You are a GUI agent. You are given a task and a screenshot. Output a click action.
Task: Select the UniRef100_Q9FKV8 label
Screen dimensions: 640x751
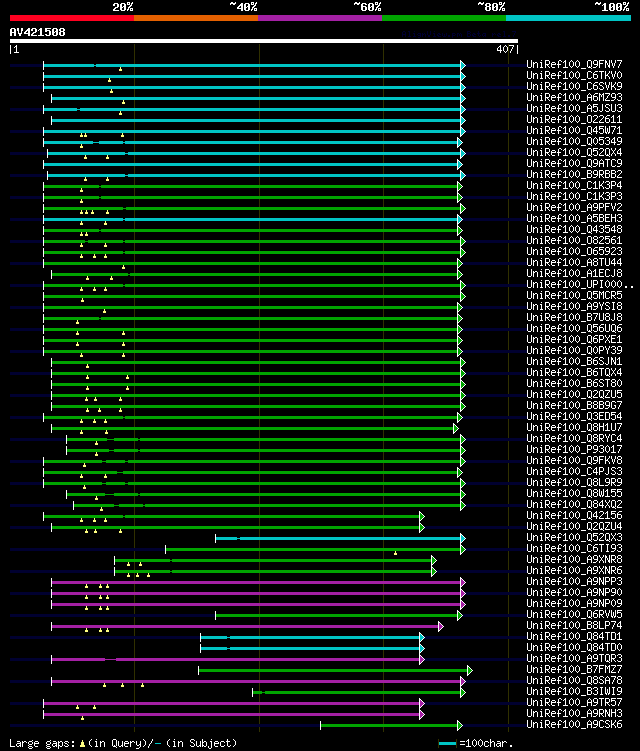[574, 461]
